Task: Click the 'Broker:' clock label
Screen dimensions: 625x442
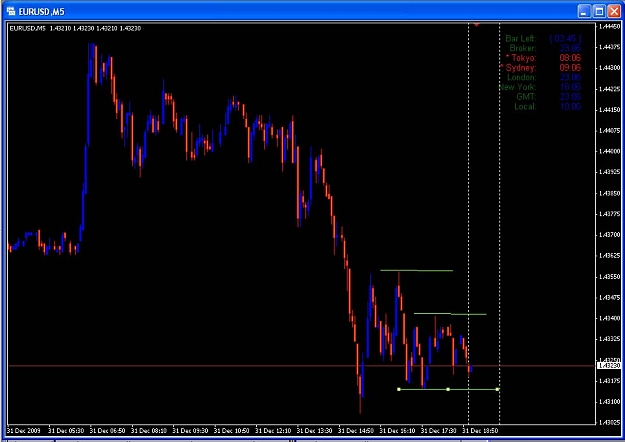Action: pos(523,48)
